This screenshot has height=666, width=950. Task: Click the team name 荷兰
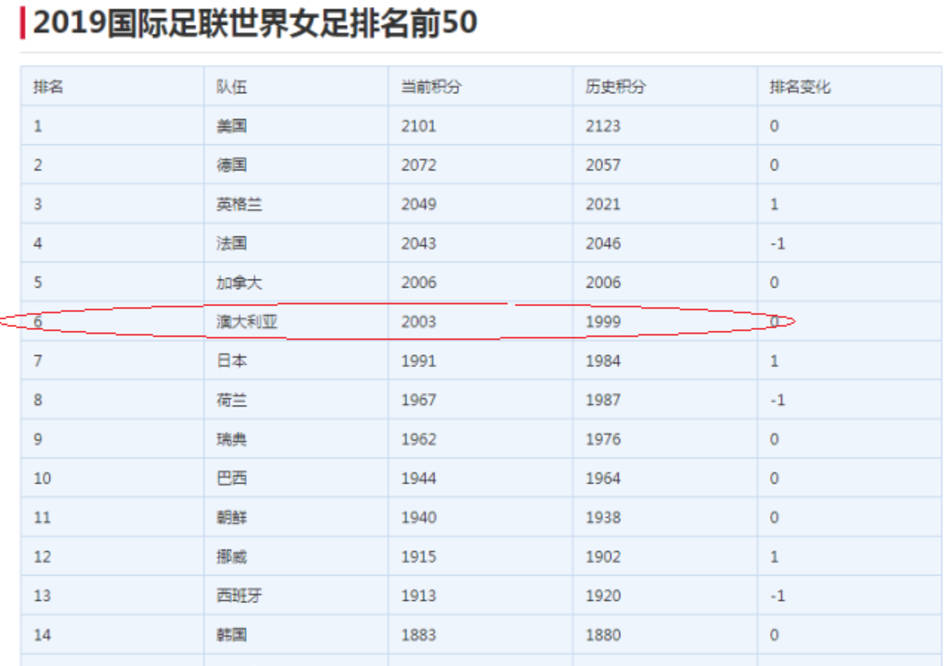(x=231, y=400)
